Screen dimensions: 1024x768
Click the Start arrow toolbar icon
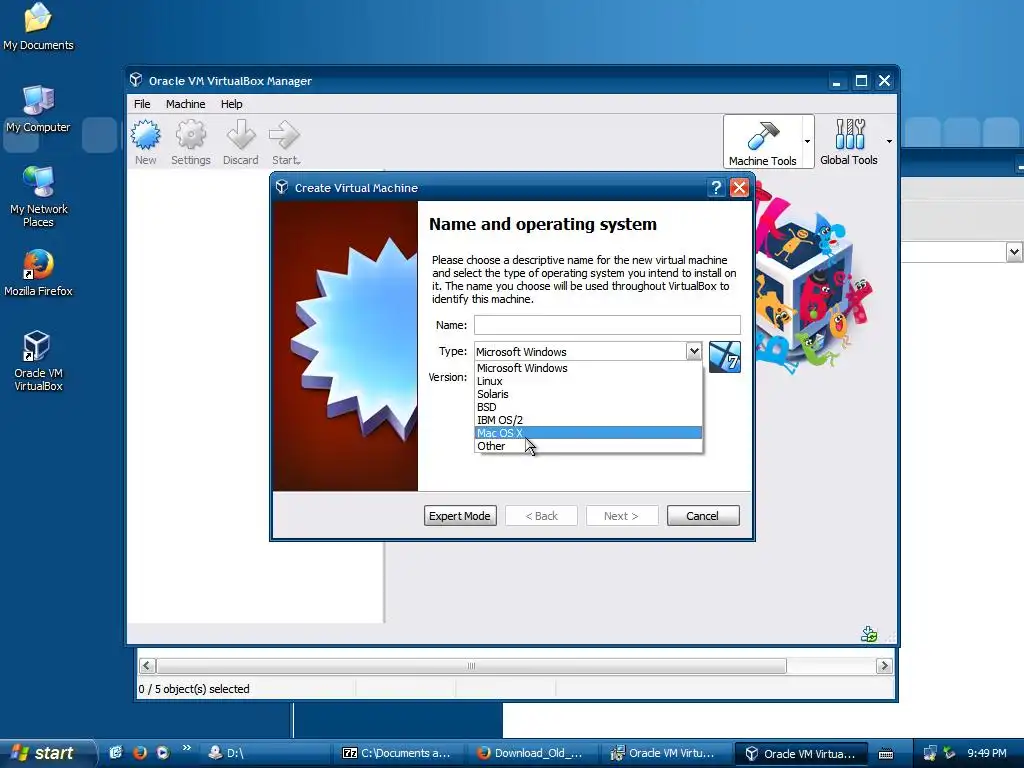(x=285, y=142)
